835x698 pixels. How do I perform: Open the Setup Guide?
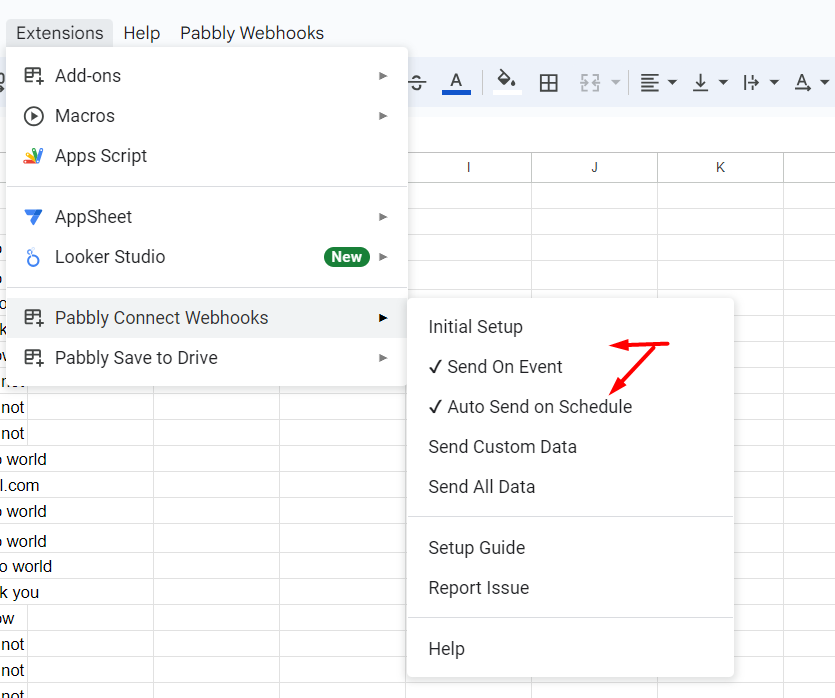click(x=570, y=547)
